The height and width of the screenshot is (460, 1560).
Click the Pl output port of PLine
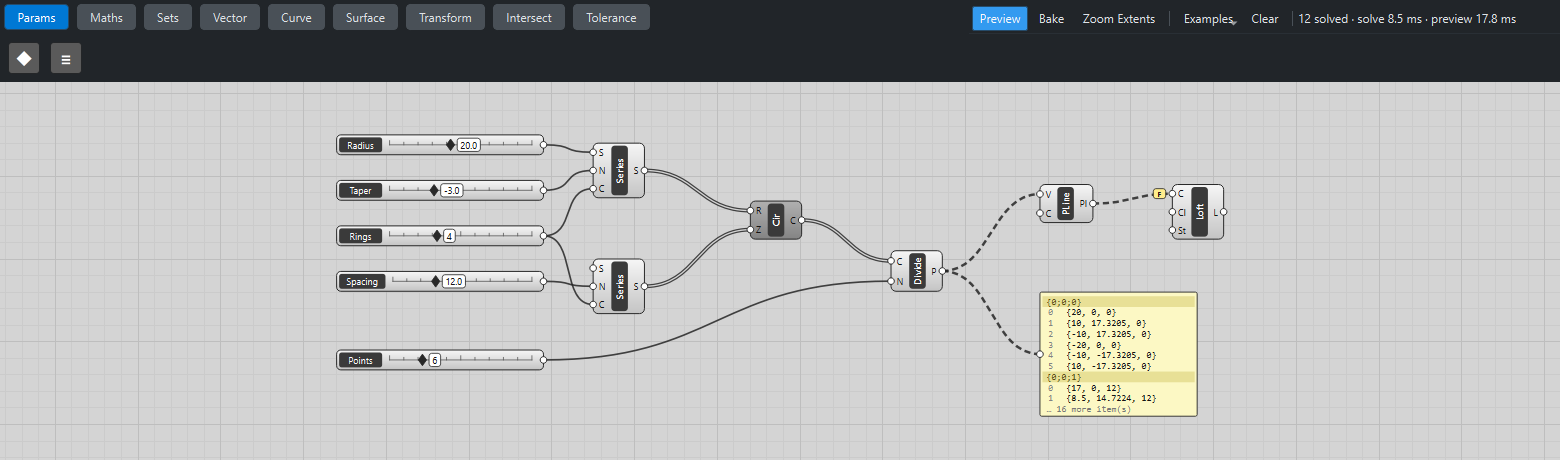[x=1092, y=203]
